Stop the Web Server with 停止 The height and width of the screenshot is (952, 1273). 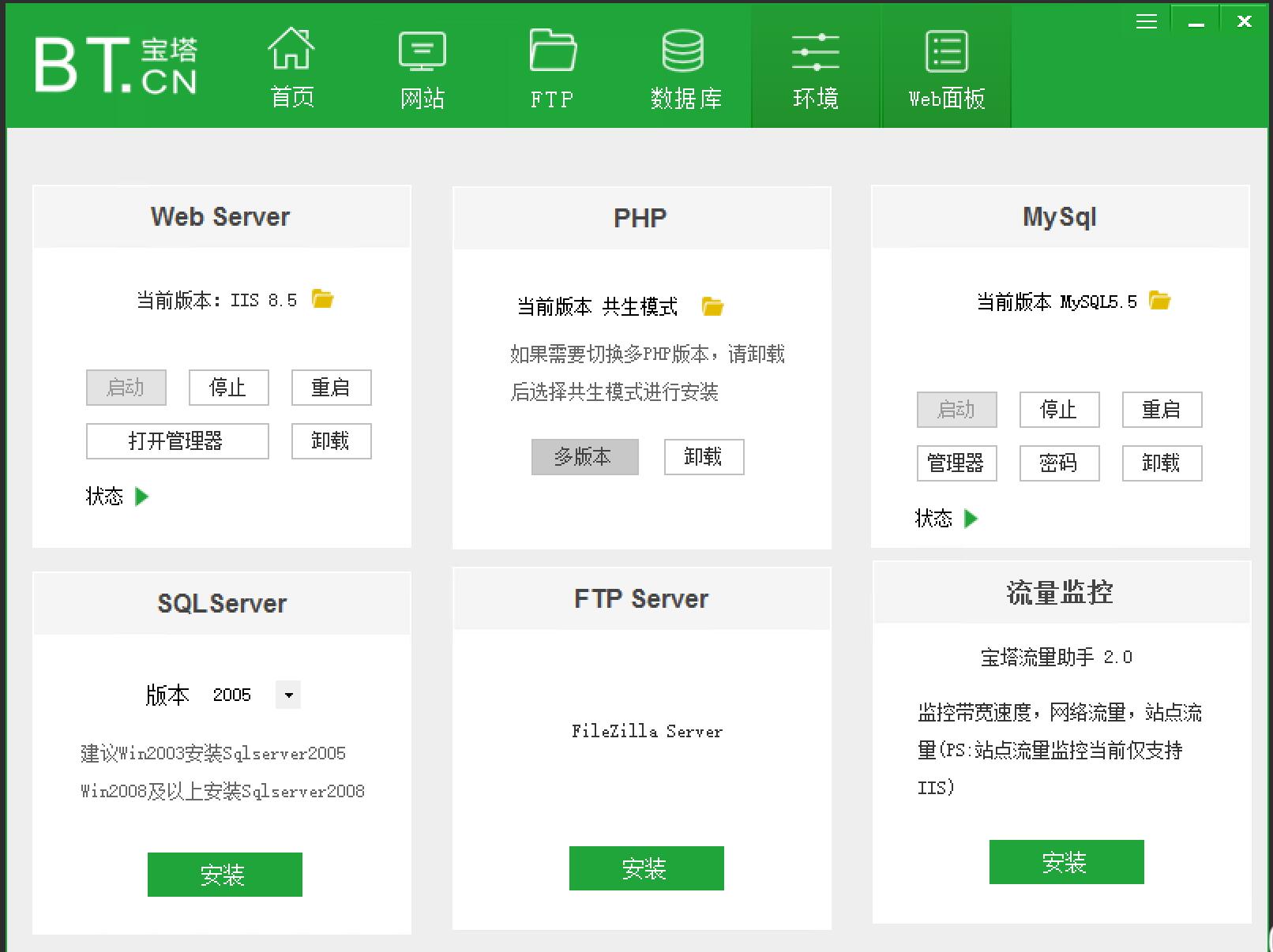click(229, 388)
